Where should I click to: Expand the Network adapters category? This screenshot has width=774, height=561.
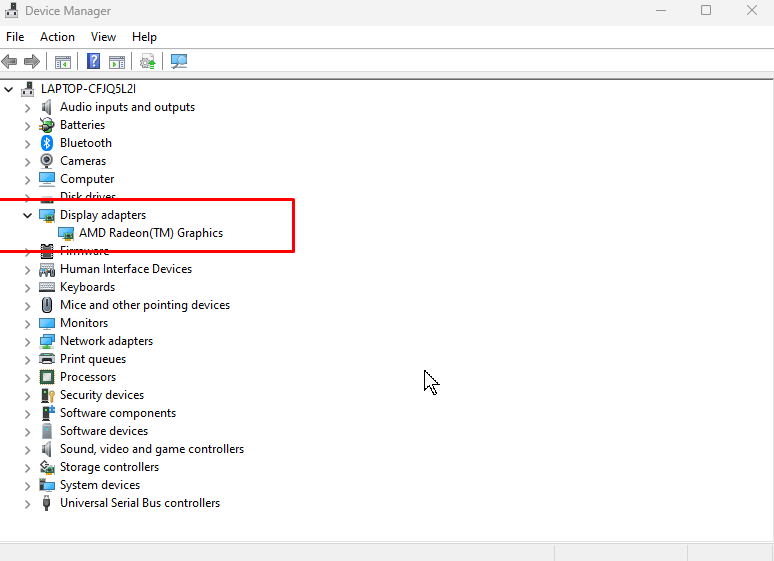(x=28, y=341)
